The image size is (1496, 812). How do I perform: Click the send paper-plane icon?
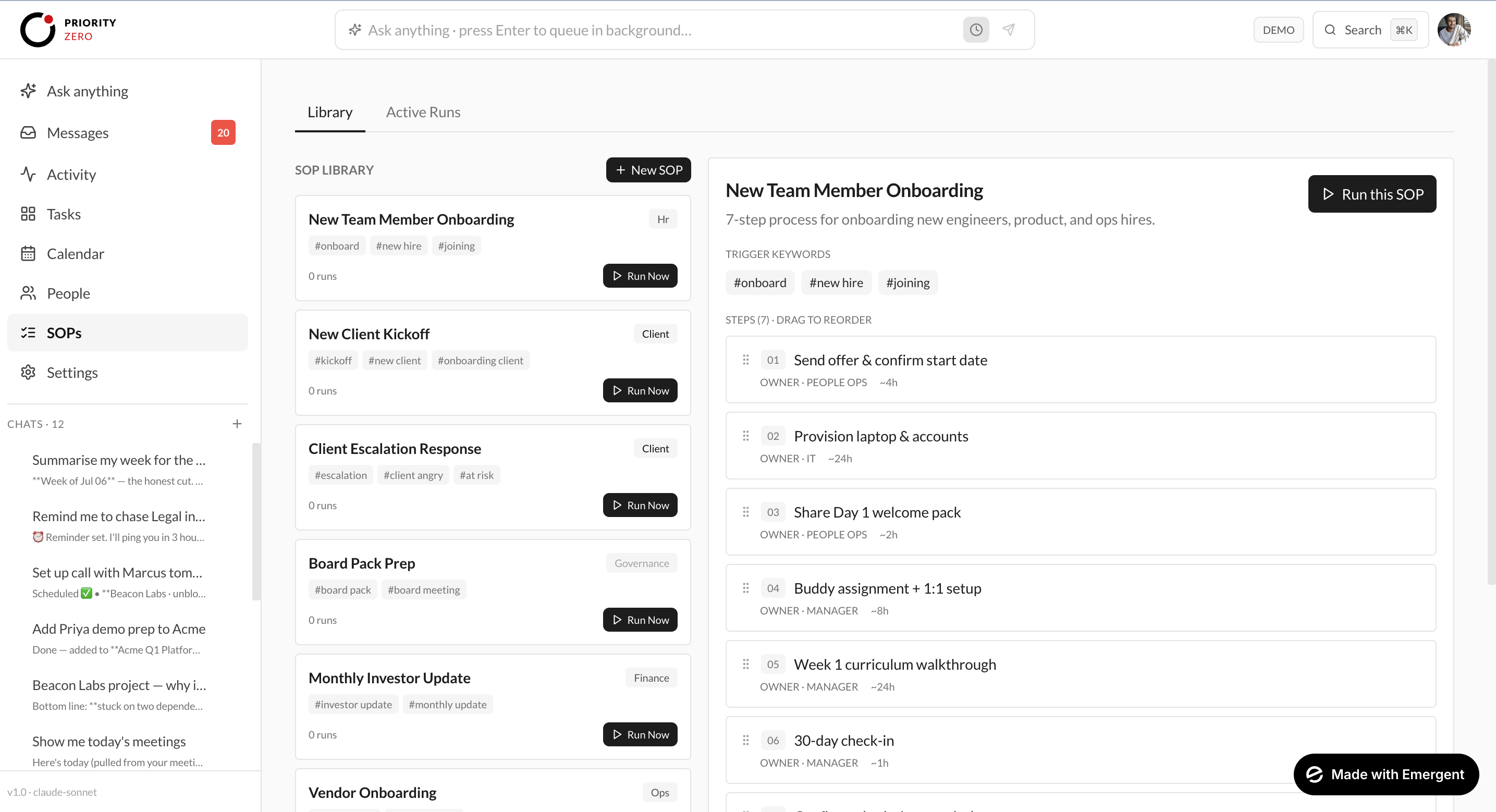(x=1009, y=30)
